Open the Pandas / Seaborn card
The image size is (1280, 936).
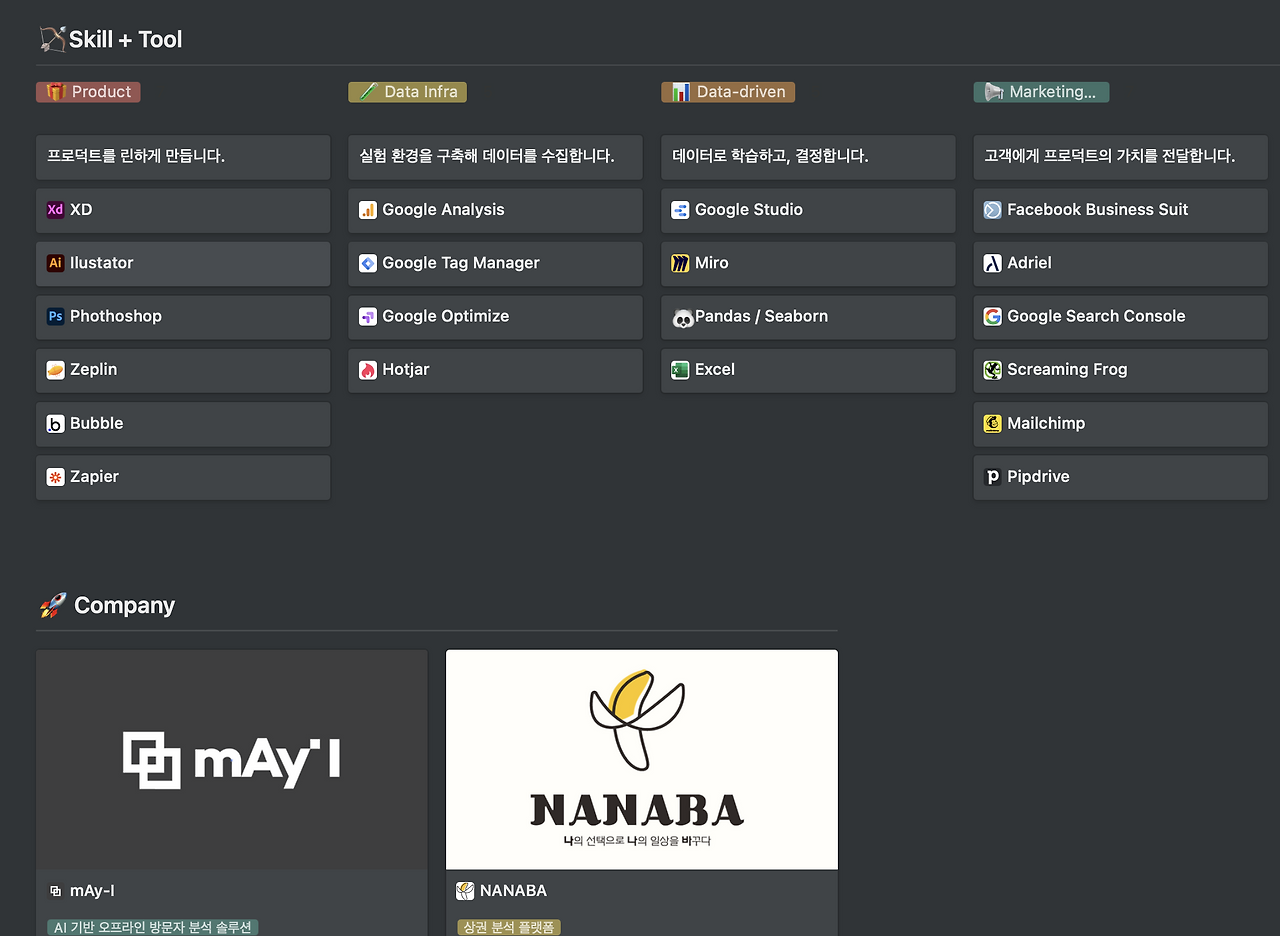[x=808, y=317]
